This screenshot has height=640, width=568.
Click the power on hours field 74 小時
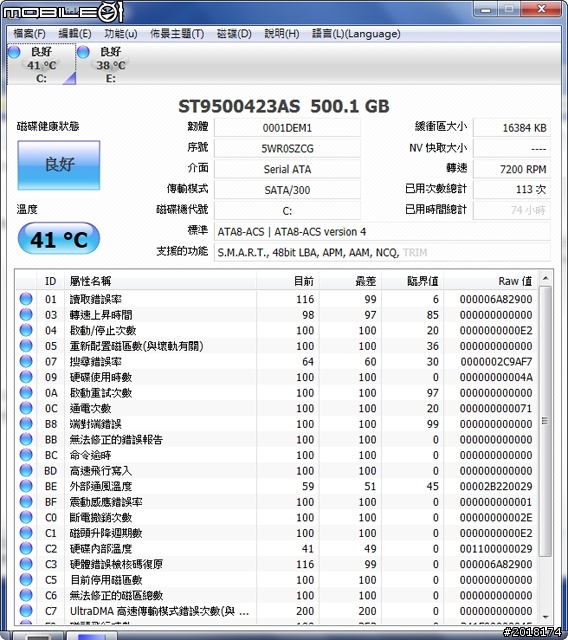pos(512,210)
